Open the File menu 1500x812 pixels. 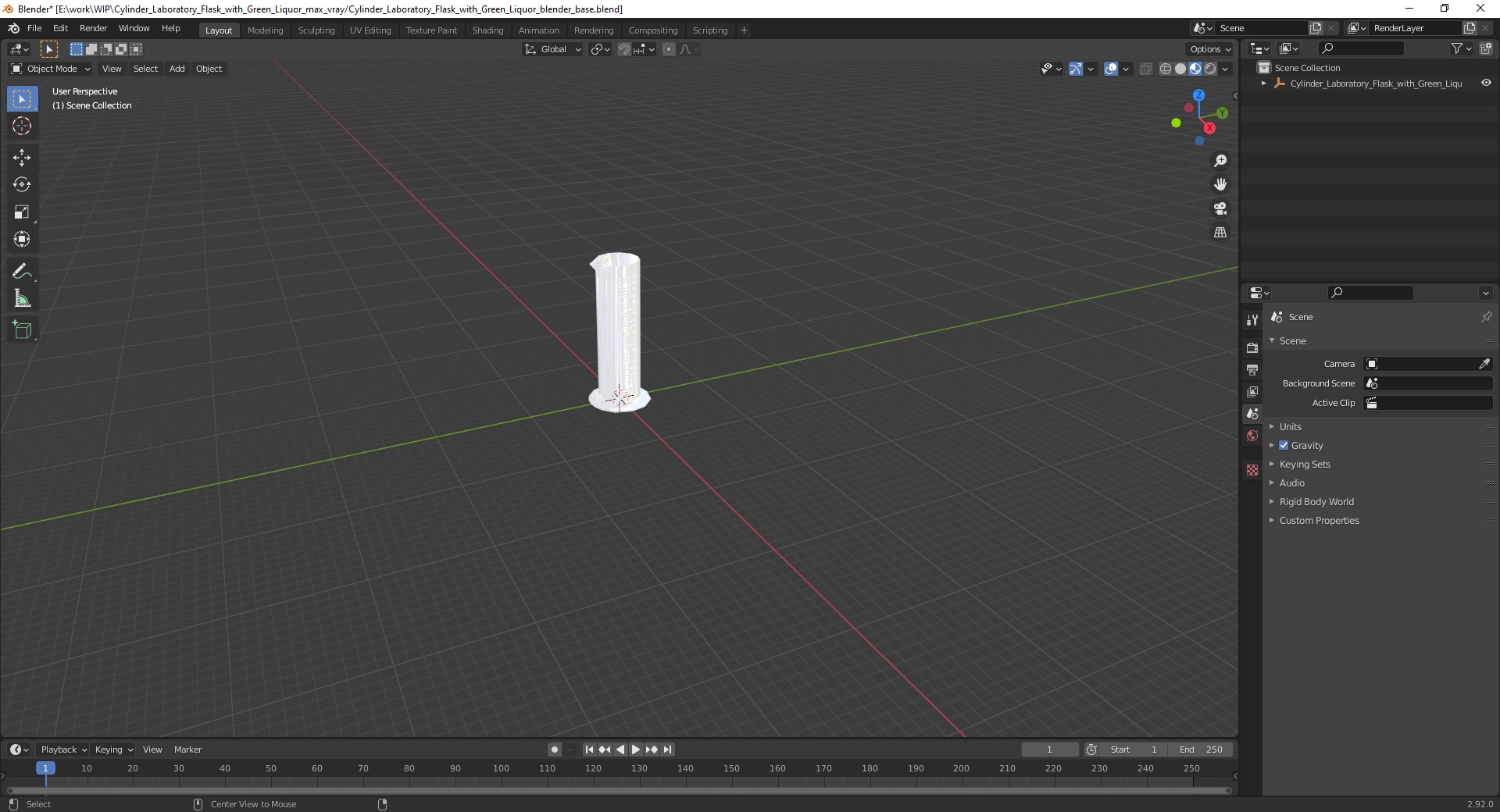(x=34, y=28)
